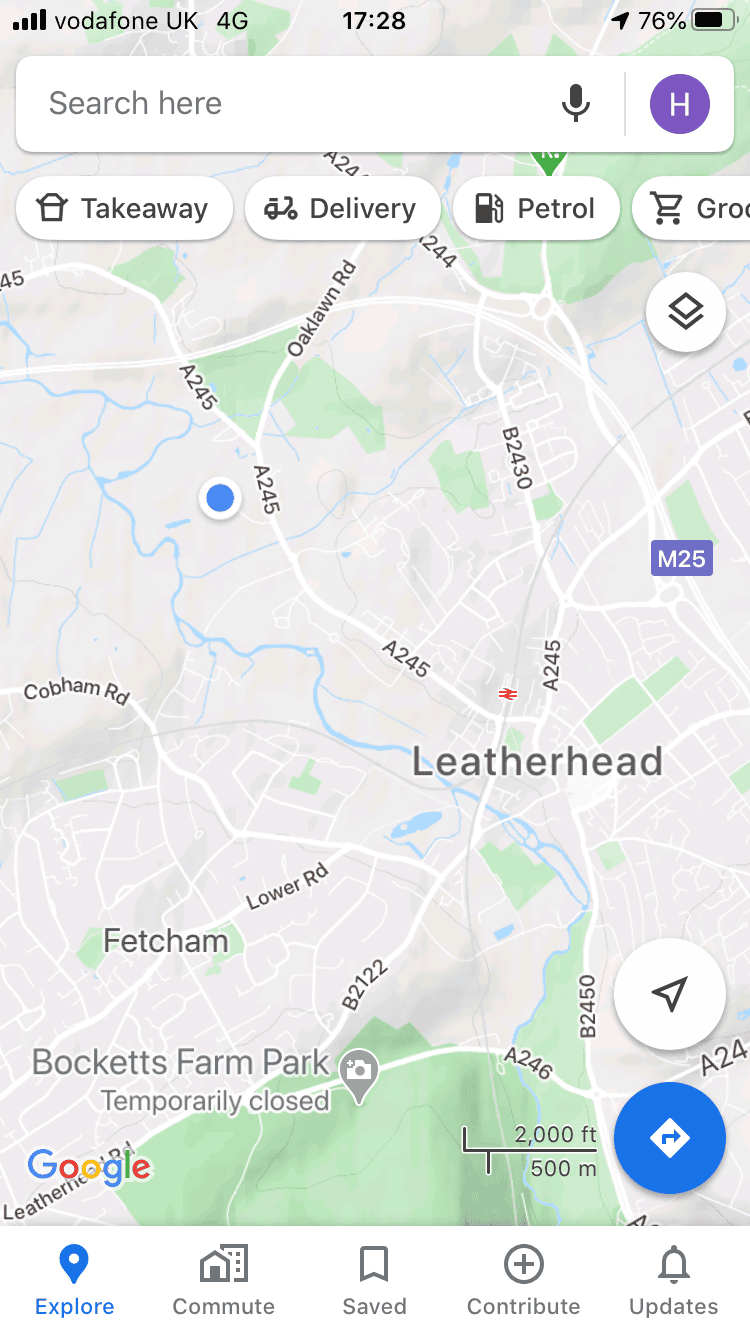Switch to the Saved tab
The image size is (750, 1334).
pyautogui.click(x=374, y=1280)
